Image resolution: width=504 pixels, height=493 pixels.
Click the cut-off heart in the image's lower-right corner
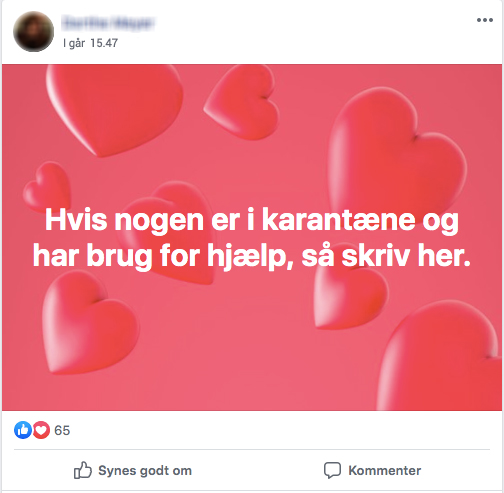pyautogui.click(x=442, y=356)
